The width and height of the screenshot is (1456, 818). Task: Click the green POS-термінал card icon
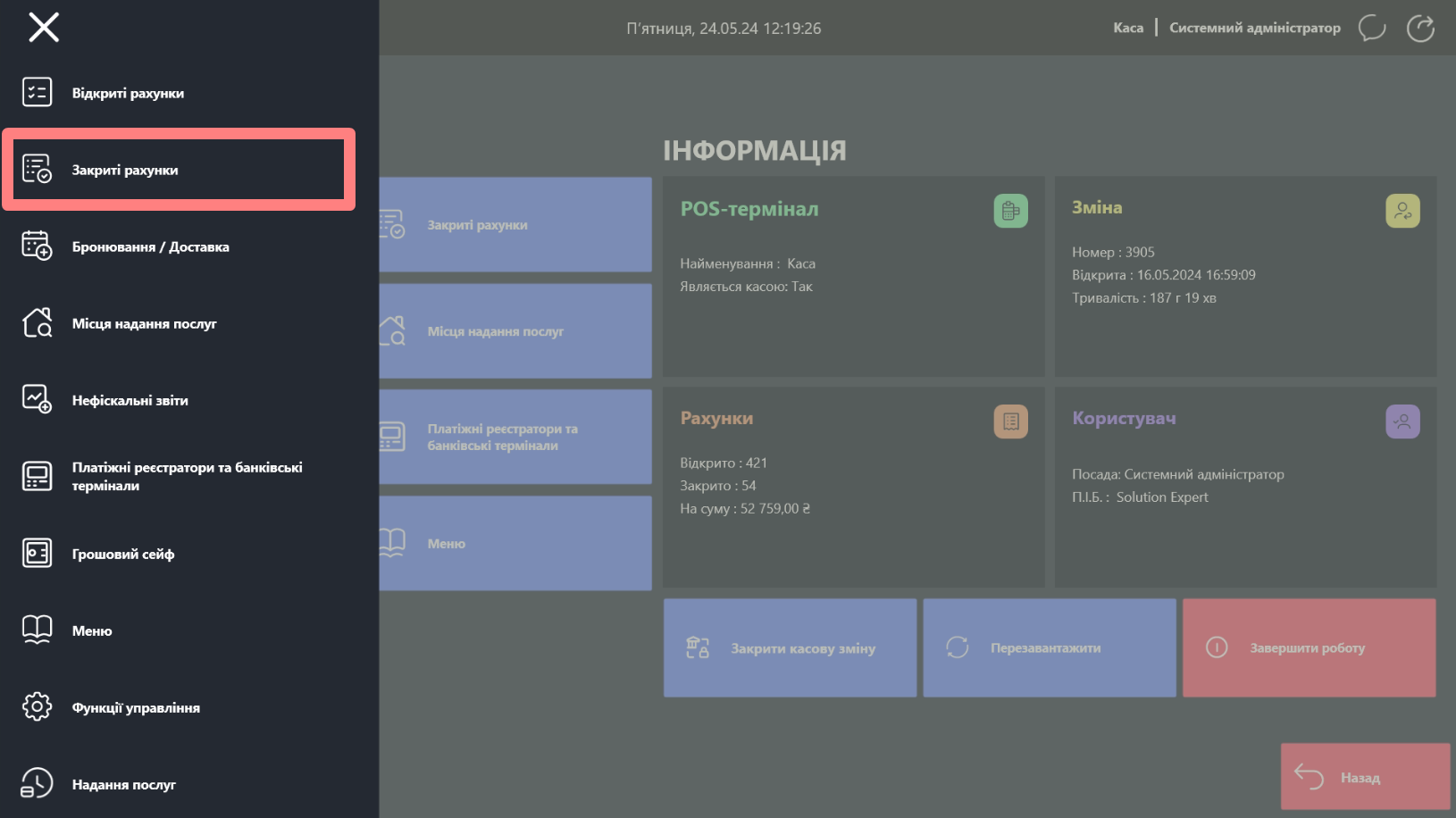(1010, 211)
